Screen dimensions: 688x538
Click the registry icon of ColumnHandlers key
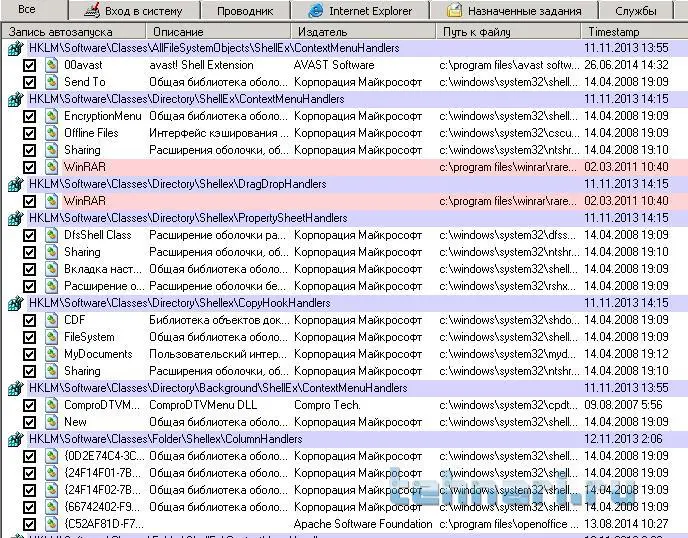pos(15,440)
